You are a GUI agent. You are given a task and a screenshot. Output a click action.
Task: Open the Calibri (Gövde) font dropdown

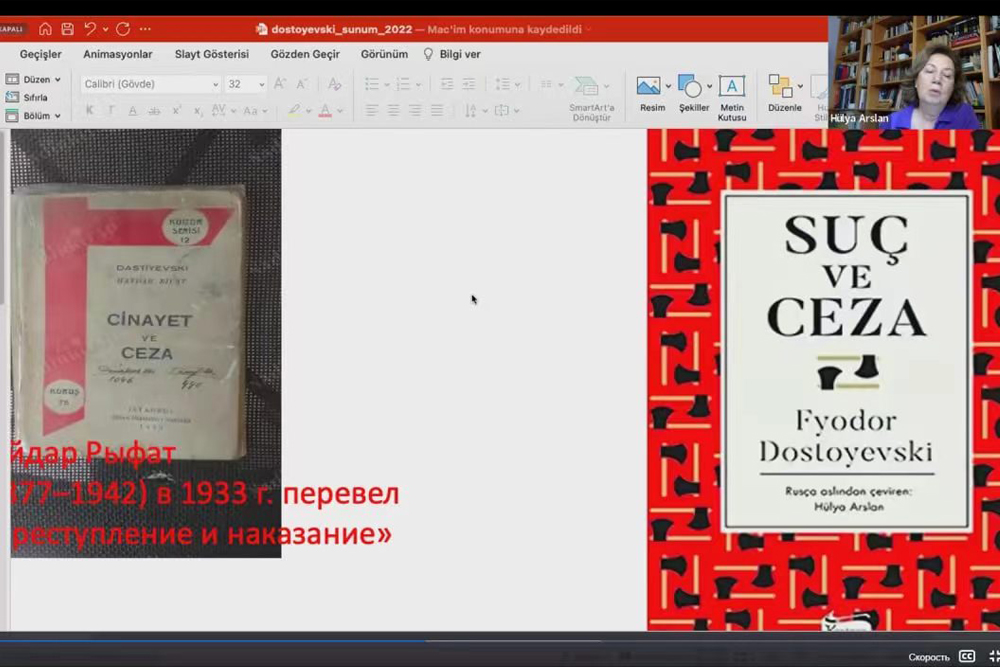(x=150, y=84)
